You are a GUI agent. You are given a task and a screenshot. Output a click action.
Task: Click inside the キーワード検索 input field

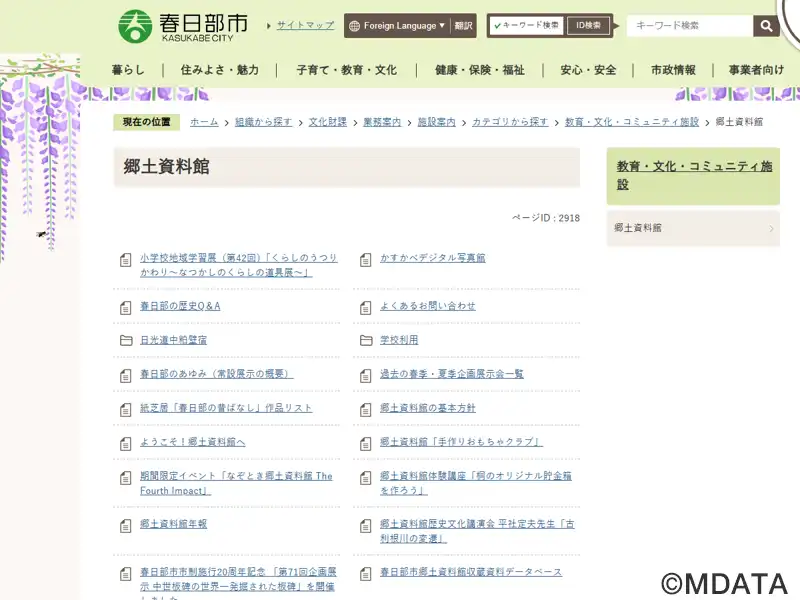click(x=690, y=26)
